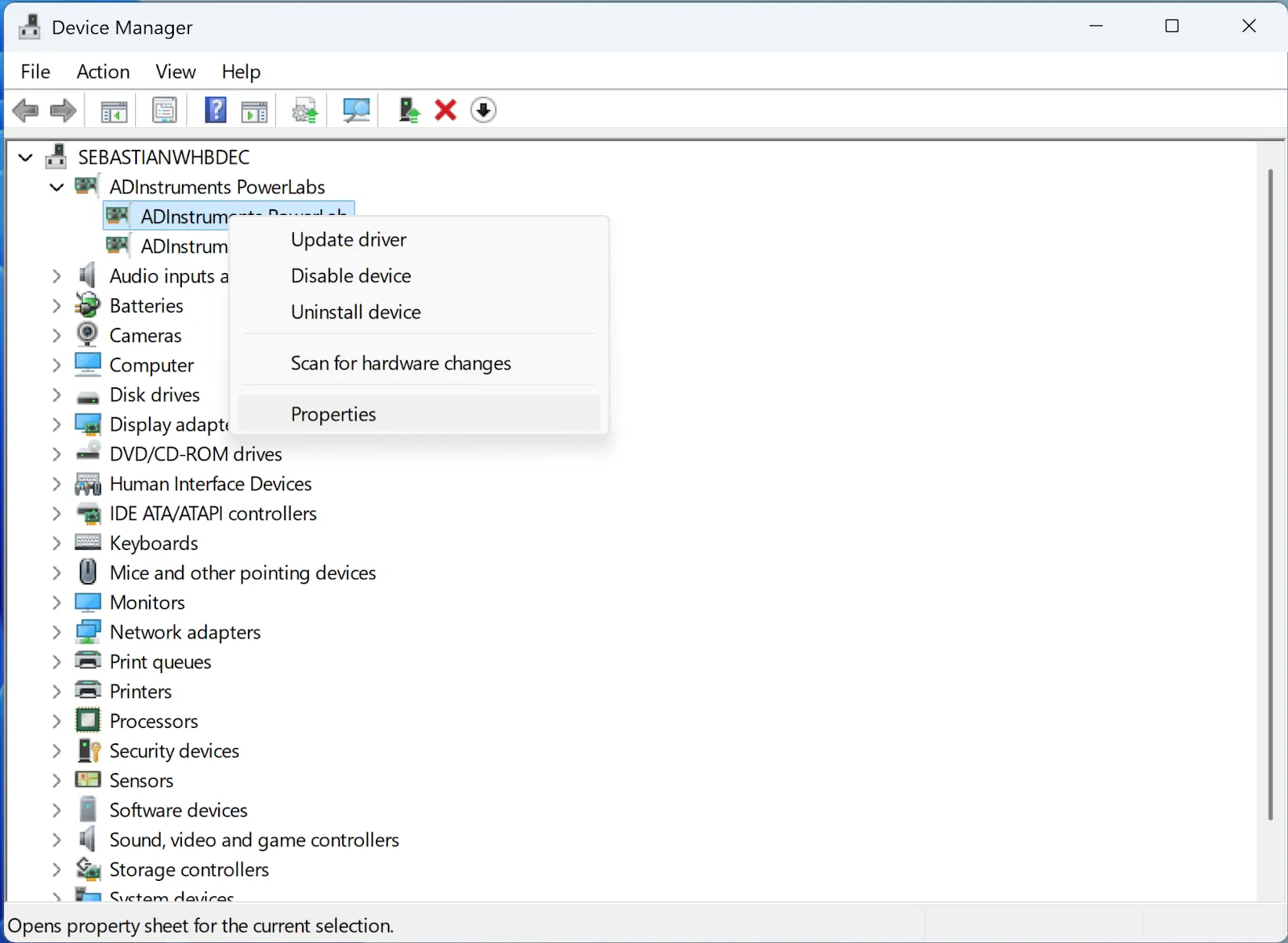Click the Enable device toolbar icon
Screen dimensions: 1288x943
pos(409,110)
